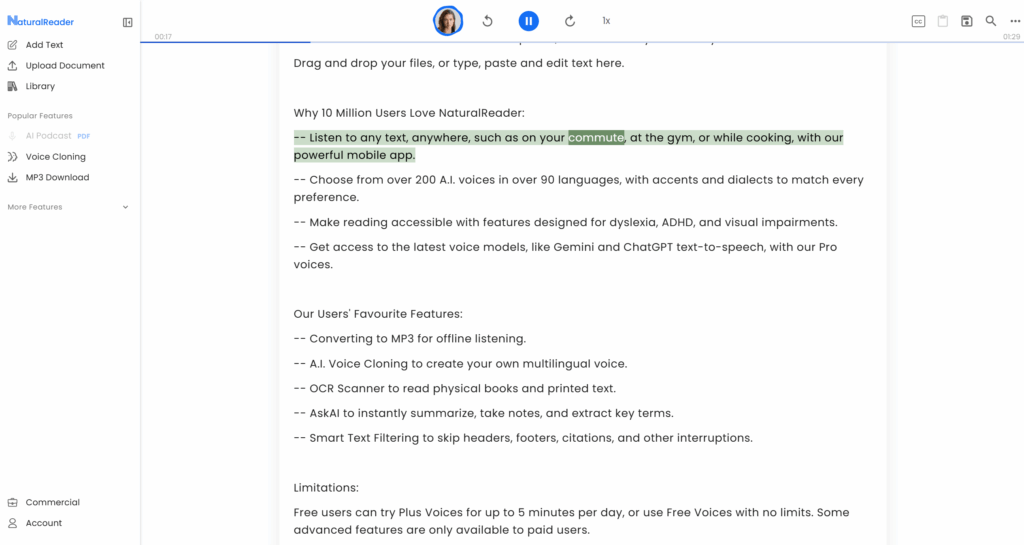The image size is (1024, 545).
Task: Click Add Text in sidebar
Action: pyautogui.click(x=44, y=45)
